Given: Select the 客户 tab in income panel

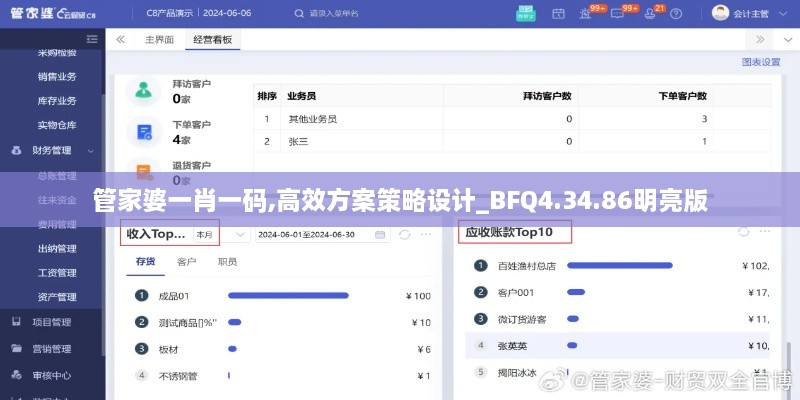Looking at the screenshot, I should 186,262.
